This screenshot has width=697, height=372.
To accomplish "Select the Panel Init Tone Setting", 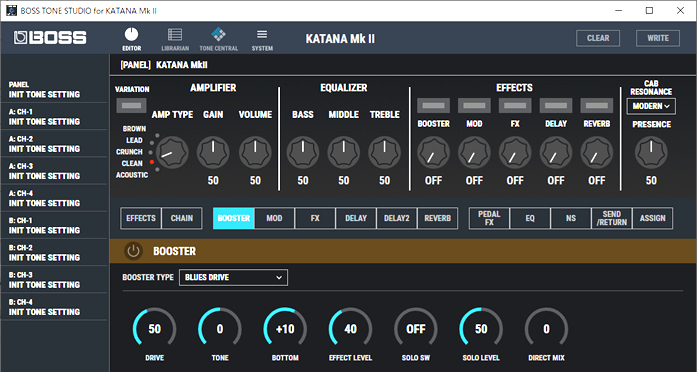I will 54,89.
